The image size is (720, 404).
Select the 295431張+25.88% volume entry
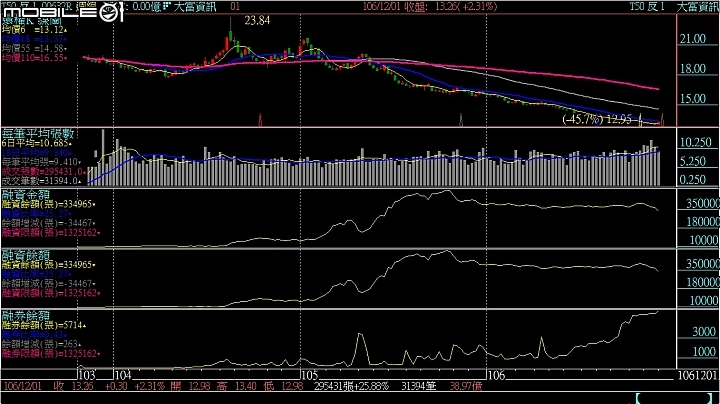[352, 387]
